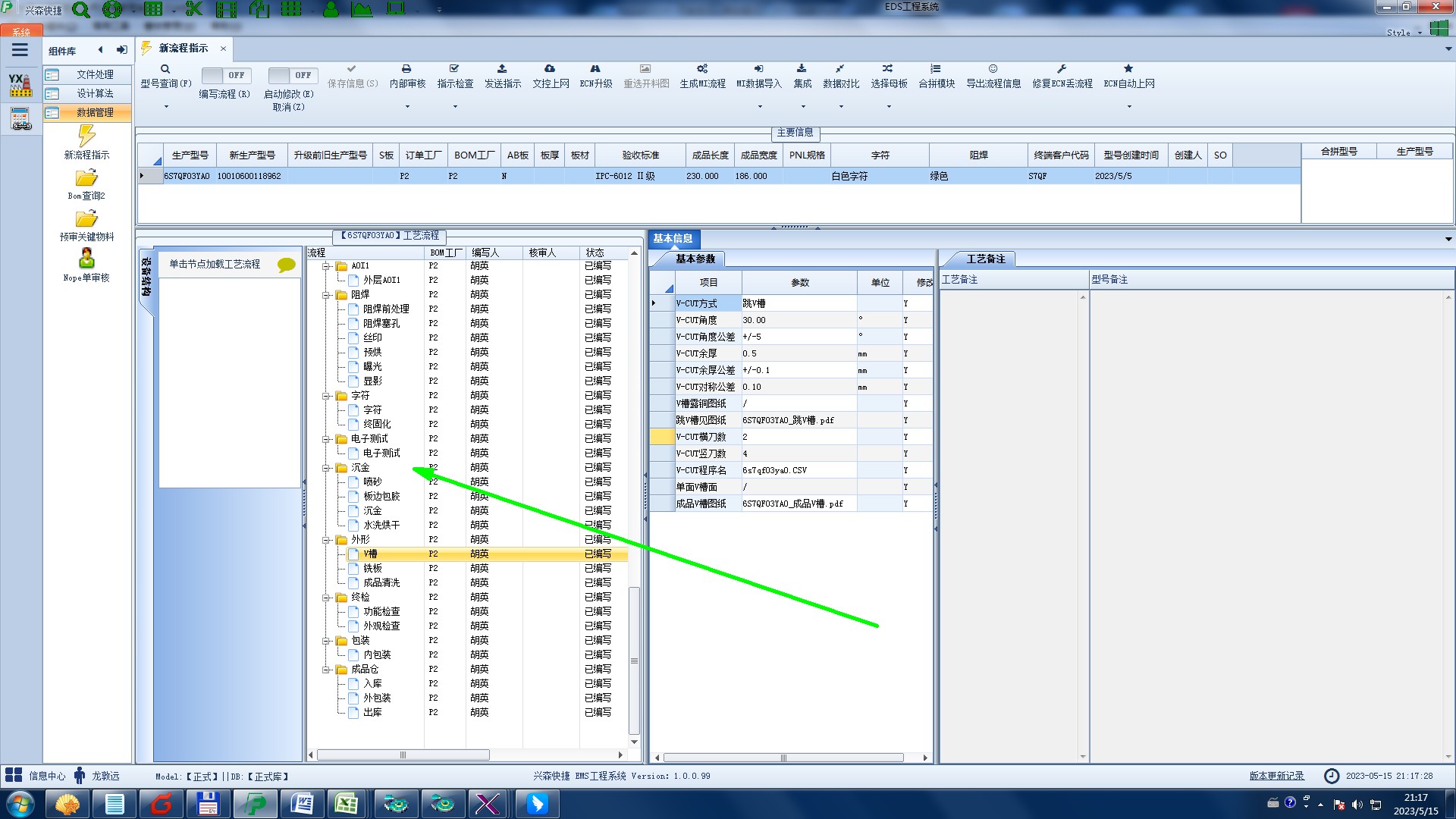Click yellow comment bubble beside 单击节点加载工艺流程

(287, 265)
